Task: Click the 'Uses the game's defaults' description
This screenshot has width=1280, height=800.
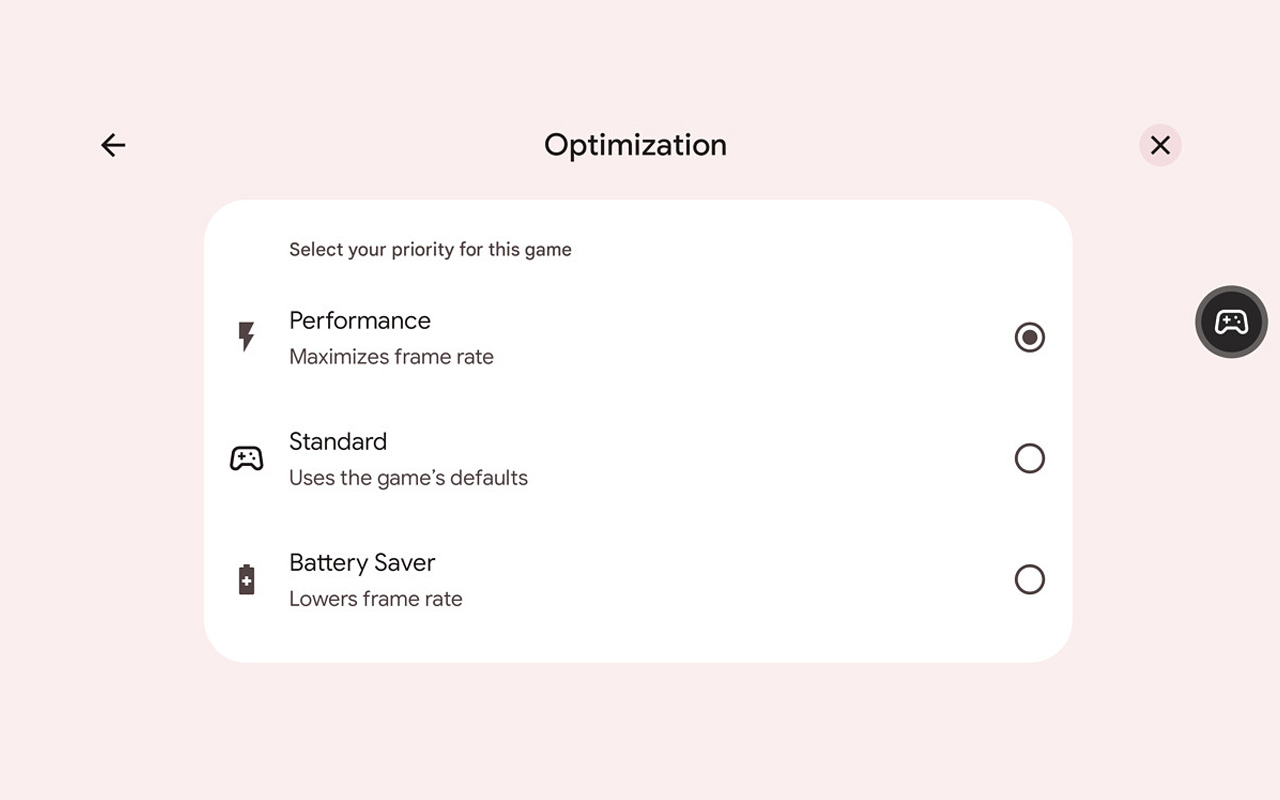Action: click(408, 478)
